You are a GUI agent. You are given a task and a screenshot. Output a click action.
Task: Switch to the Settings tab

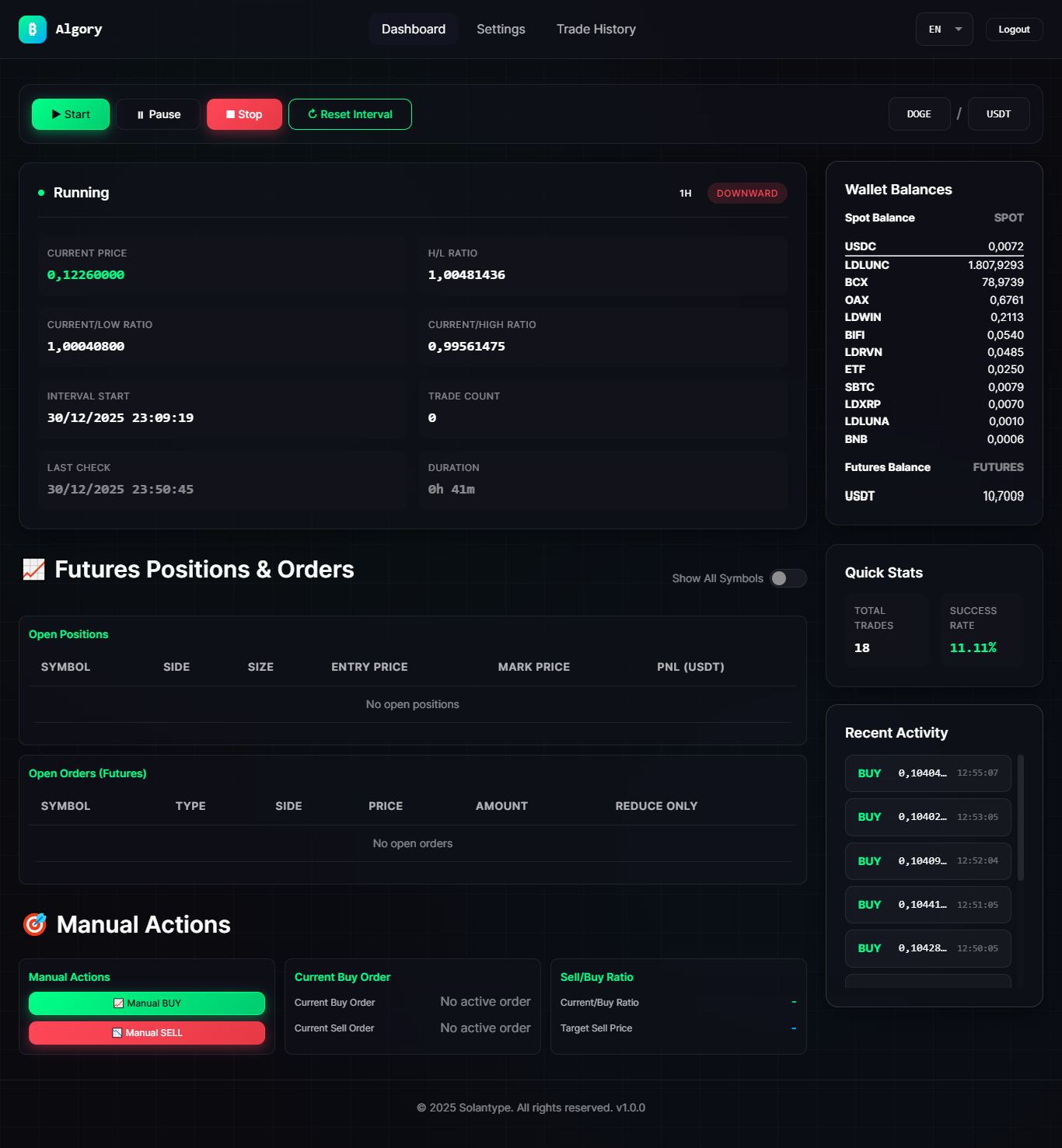click(x=501, y=30)
